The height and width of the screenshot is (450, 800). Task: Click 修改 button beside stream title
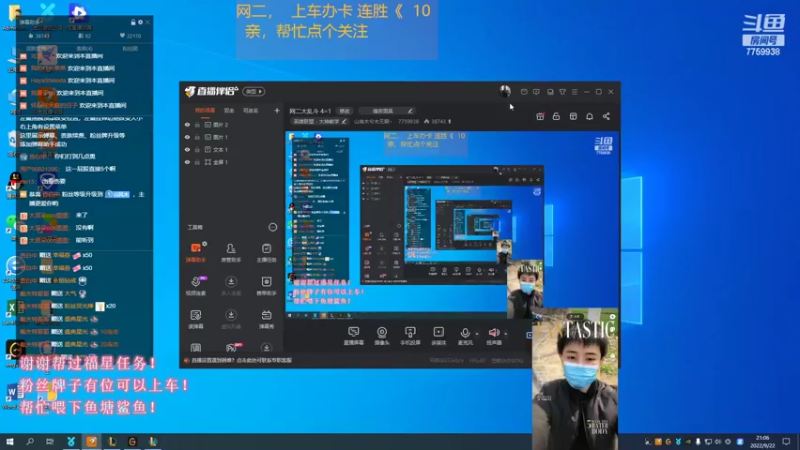[x=345, y=111]
